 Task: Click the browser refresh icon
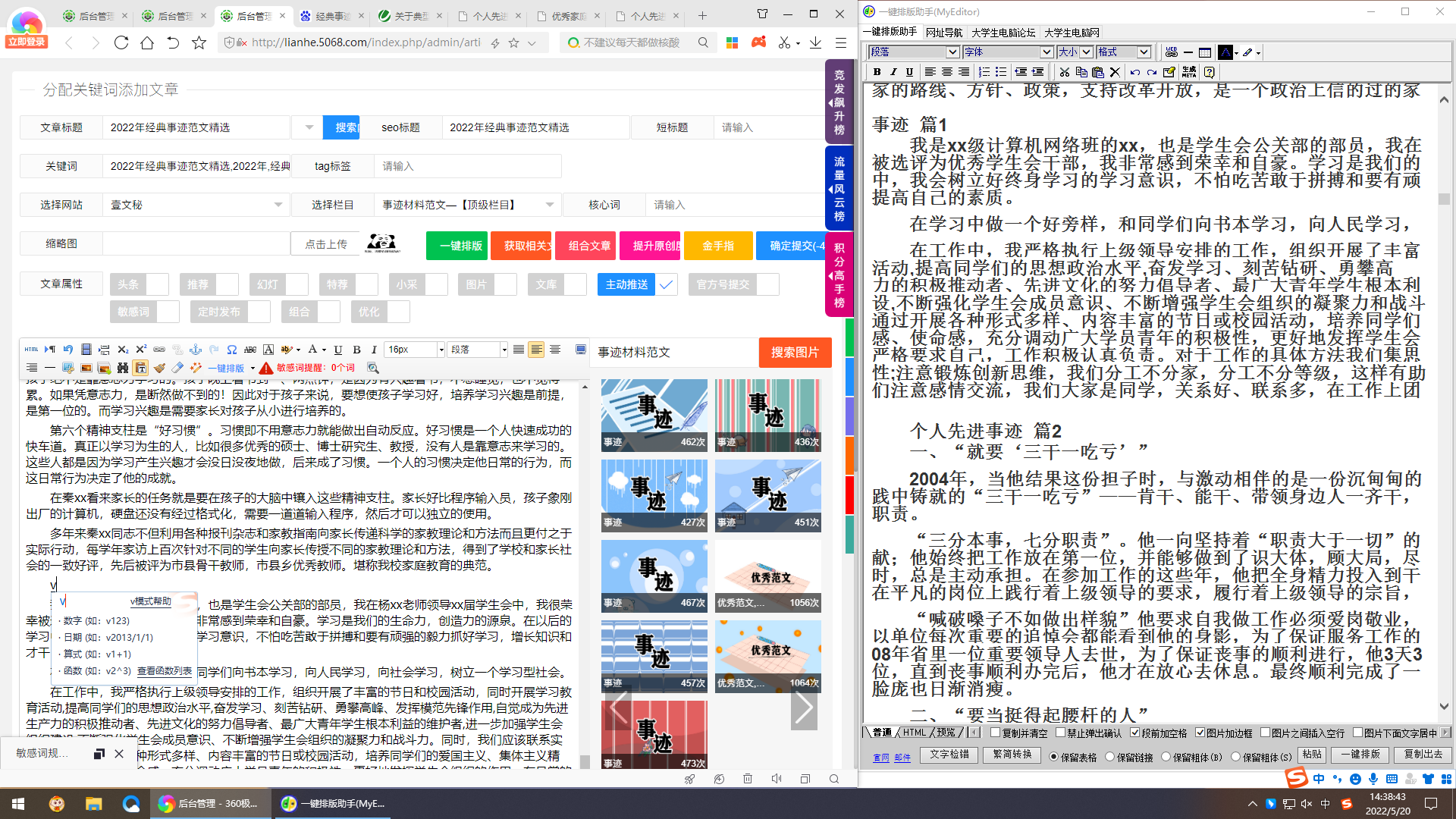click(121, 42)
